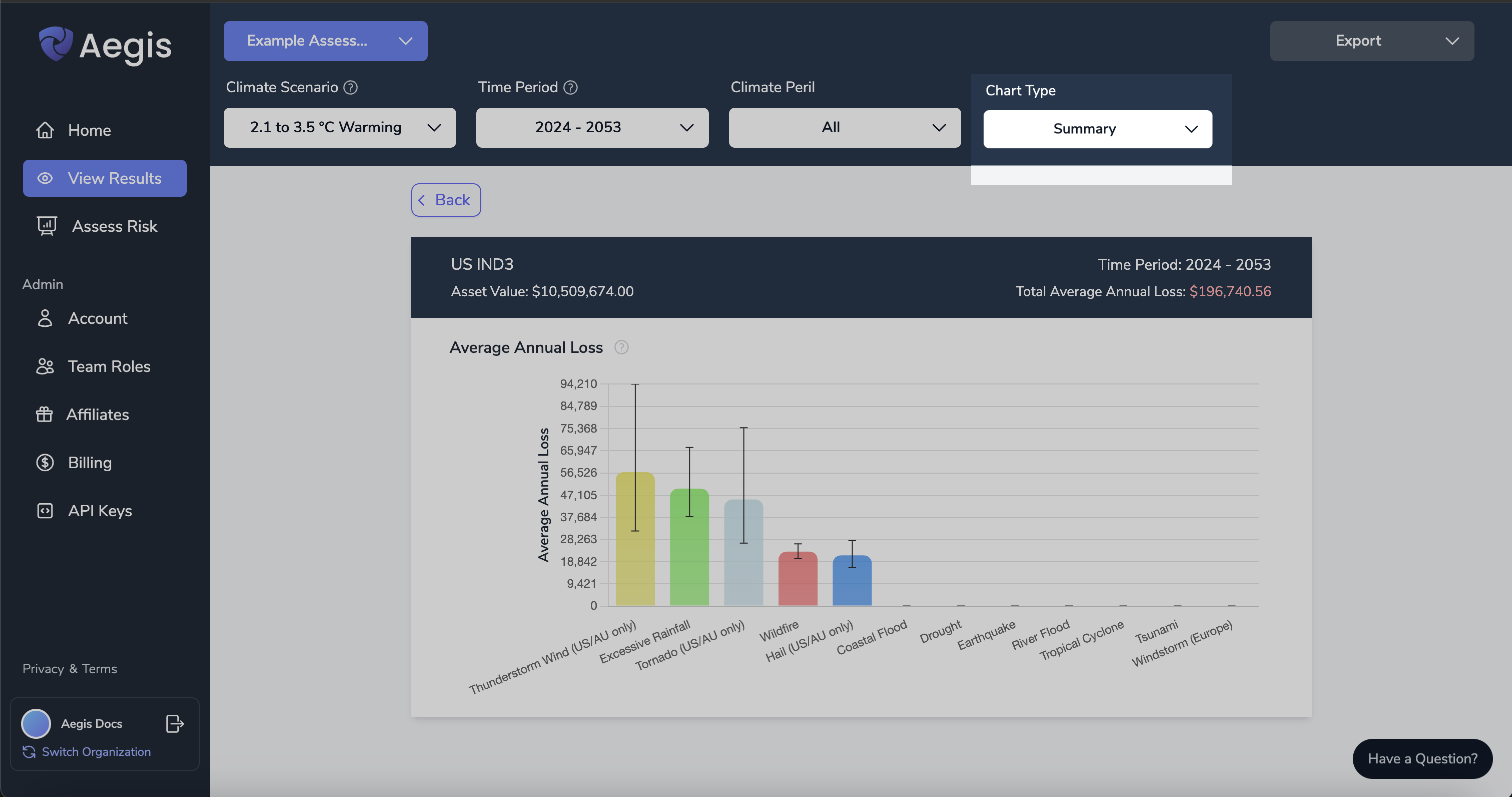Click the Tsunami axis label
The height and width of the screenshot is (797, 1512).
tap(1156, 632)
